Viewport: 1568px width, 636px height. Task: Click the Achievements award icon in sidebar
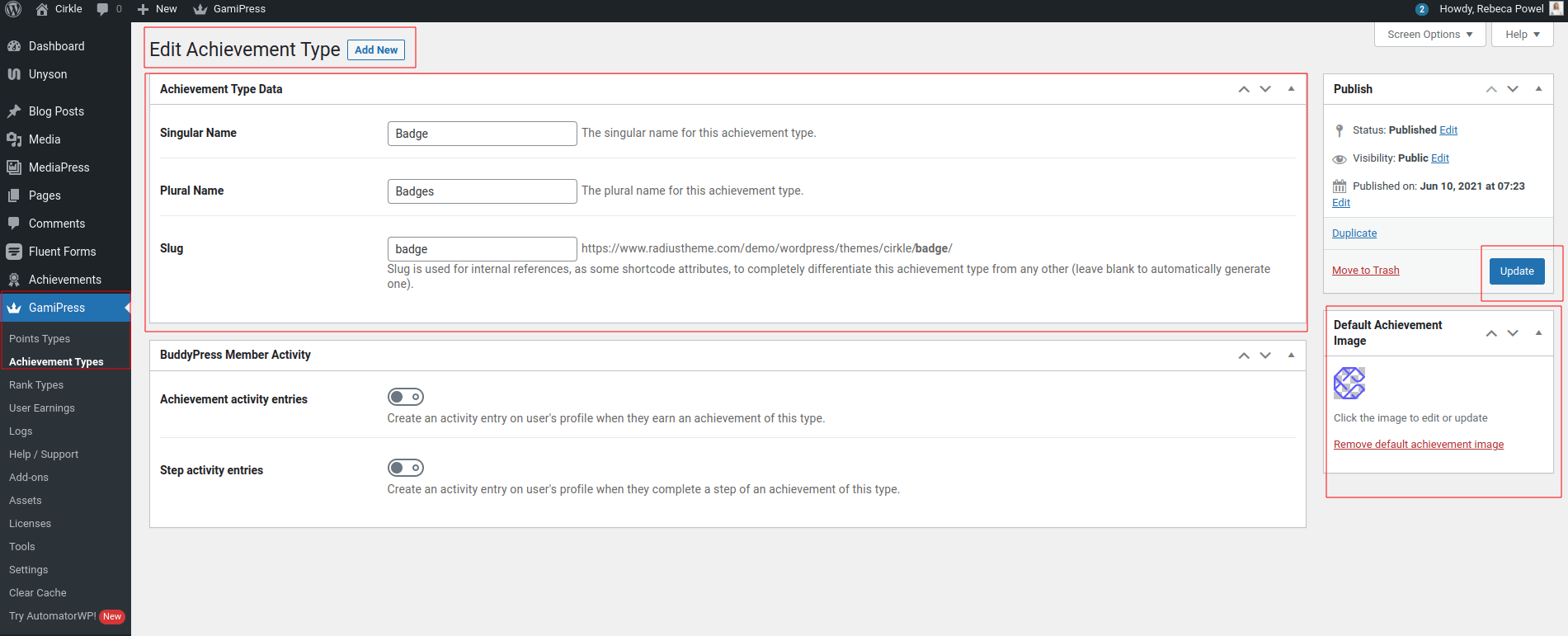[14, 280]
